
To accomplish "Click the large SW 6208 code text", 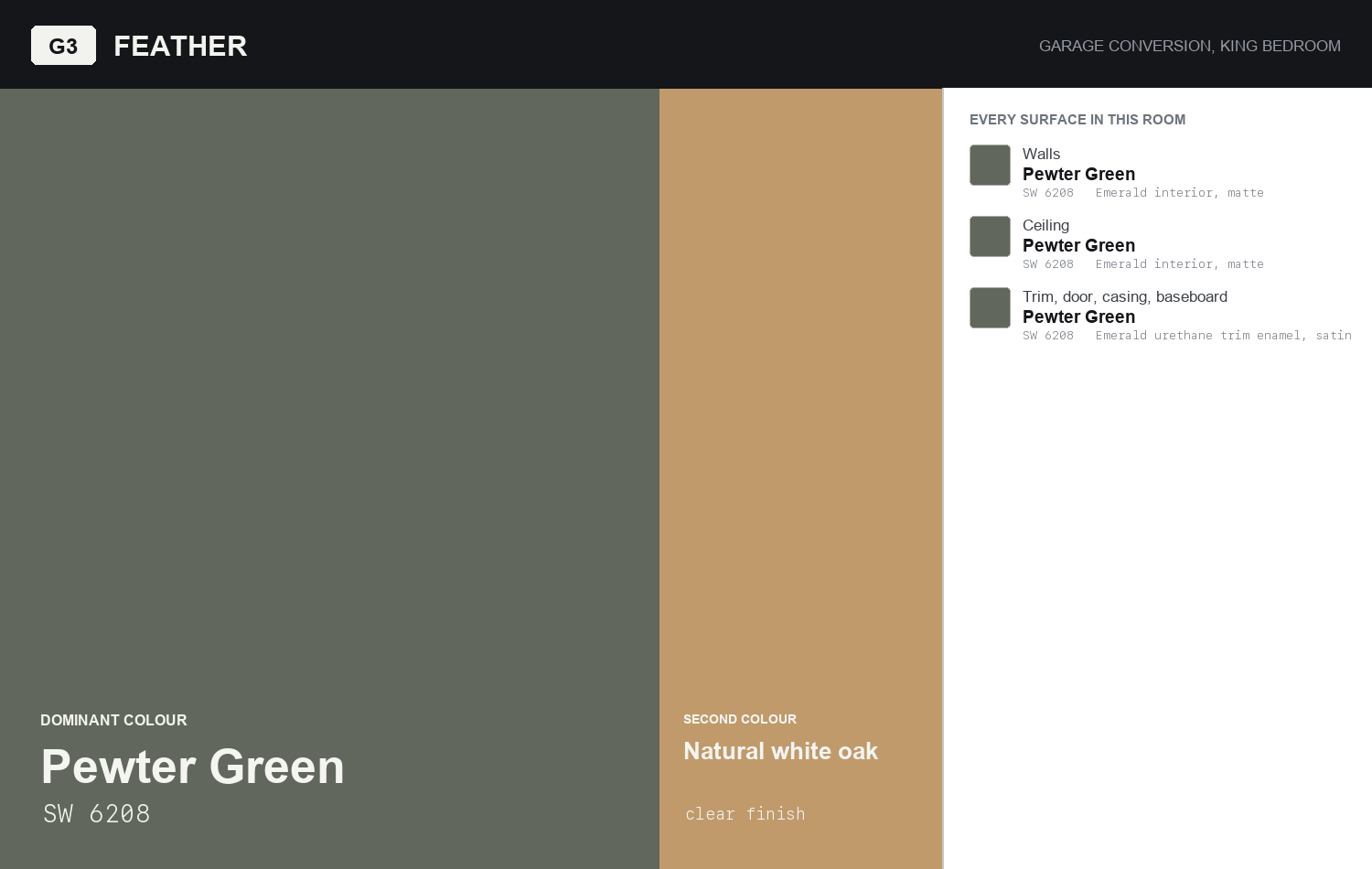I will [x=97, y=814].
